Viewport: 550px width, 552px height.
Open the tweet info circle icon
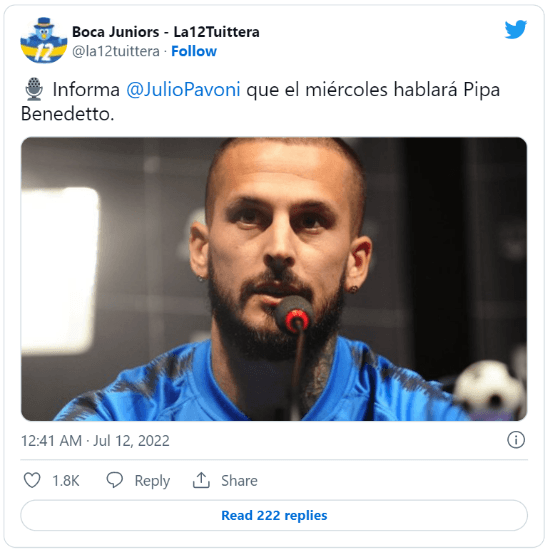pyautogui.click(x=516, y=440)
